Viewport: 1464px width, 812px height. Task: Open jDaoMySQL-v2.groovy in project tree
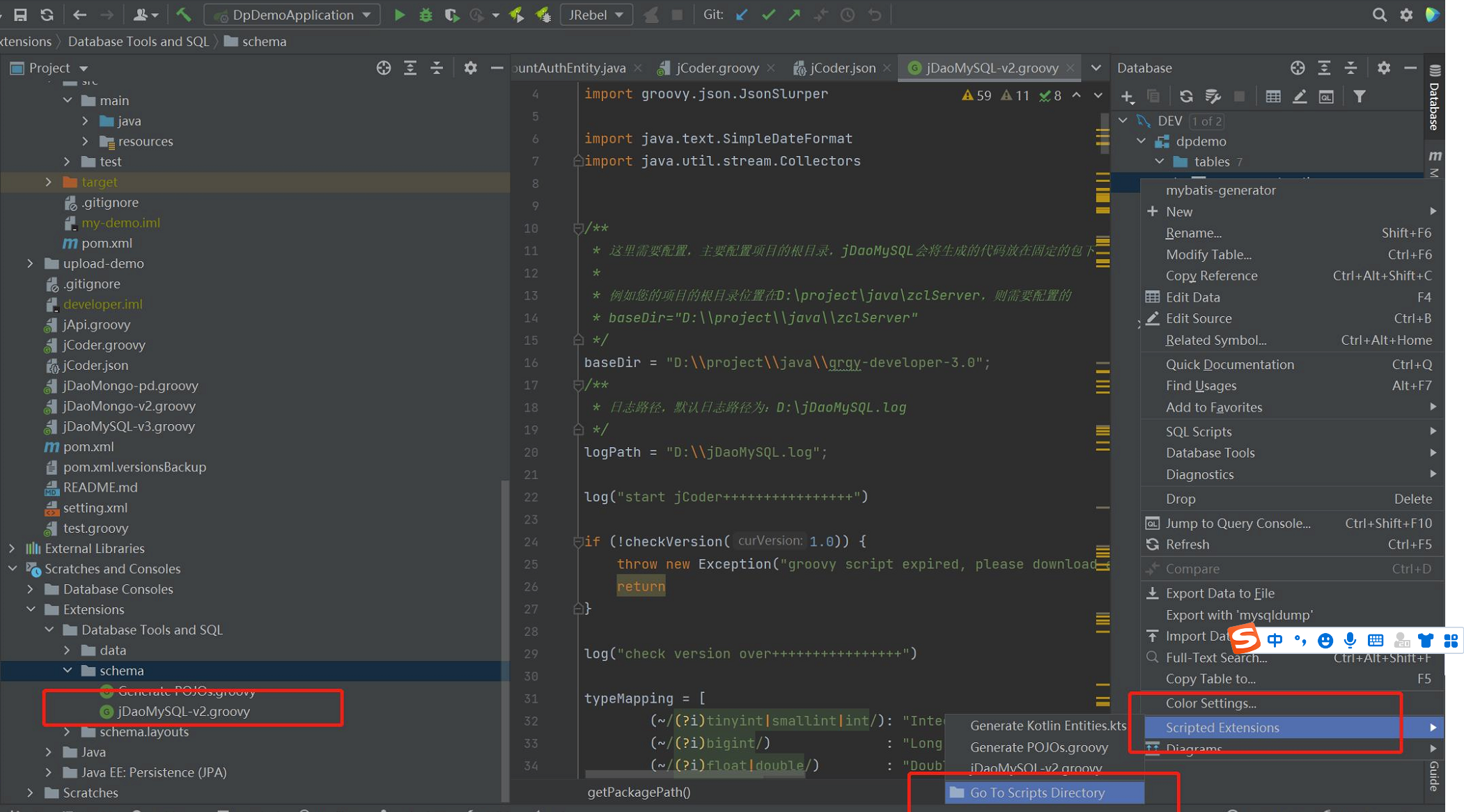183,712
